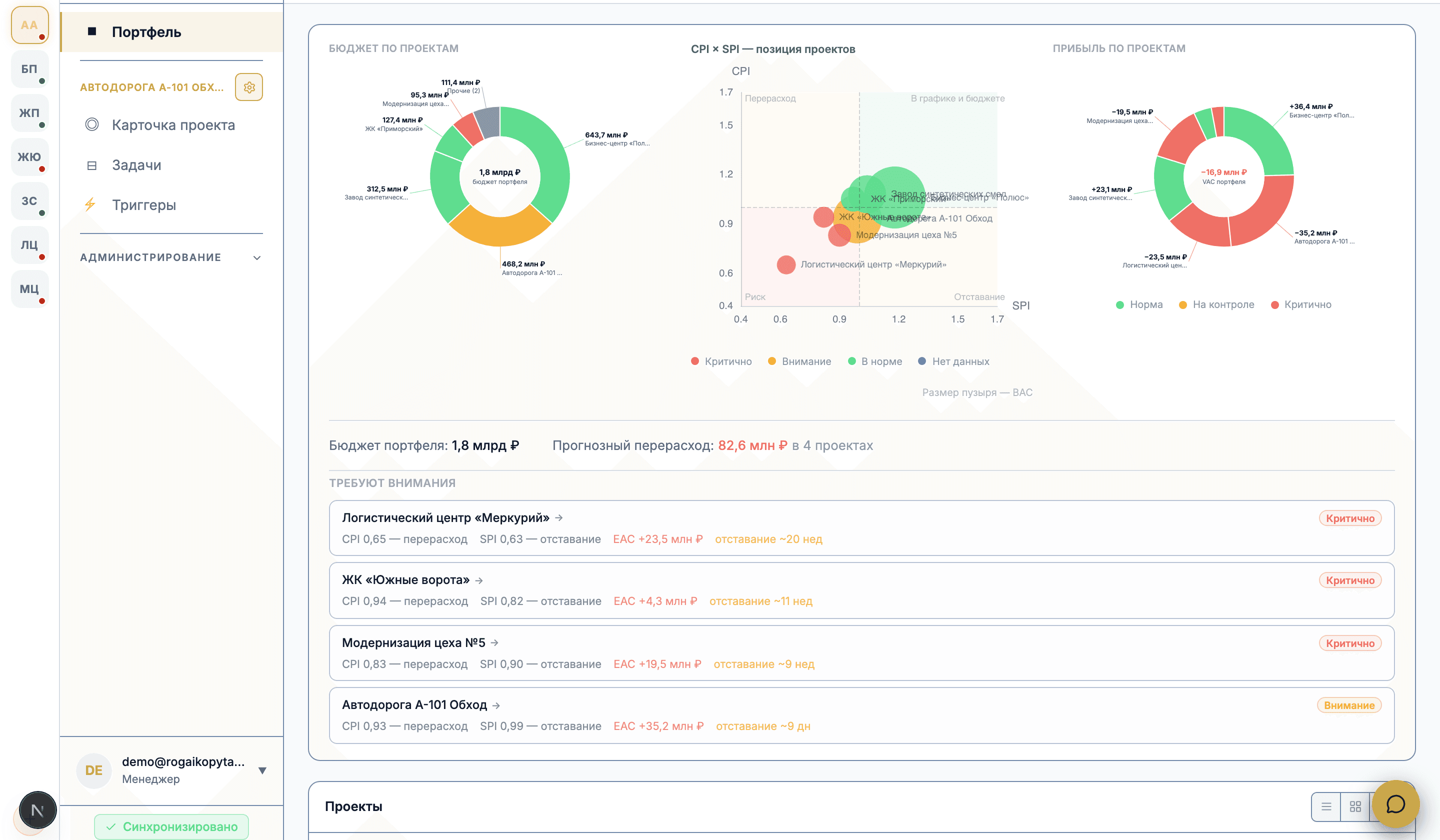
Task: Switch to the ЗС project avatar
Action: [29, 201]
